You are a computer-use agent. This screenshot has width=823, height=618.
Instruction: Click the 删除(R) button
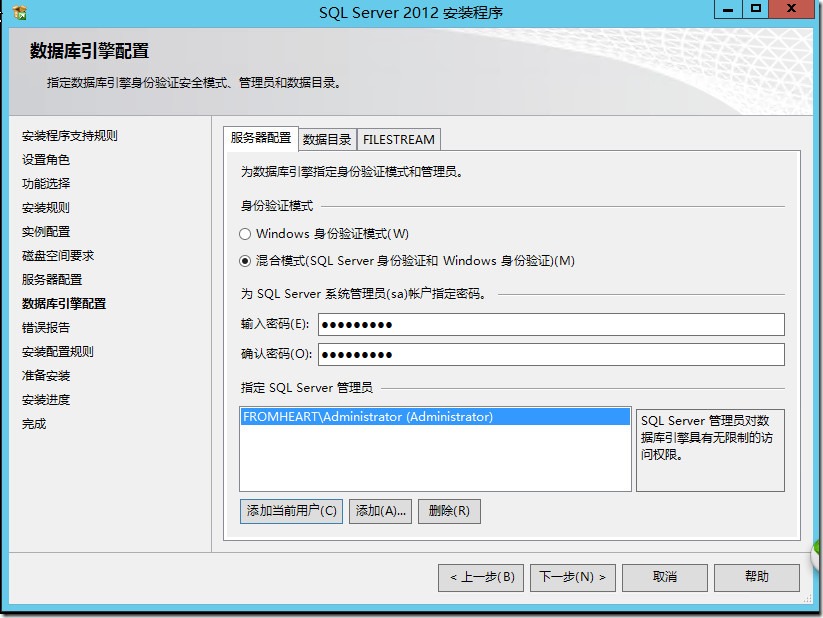[449, 511]
